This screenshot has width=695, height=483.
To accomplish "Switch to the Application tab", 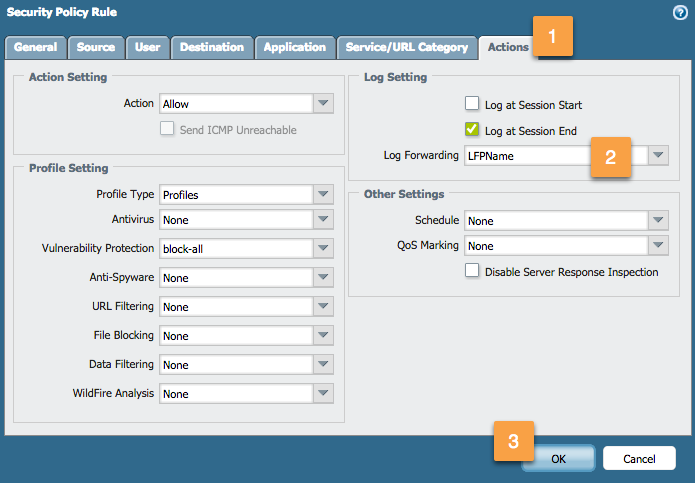I will coord(294,47).
